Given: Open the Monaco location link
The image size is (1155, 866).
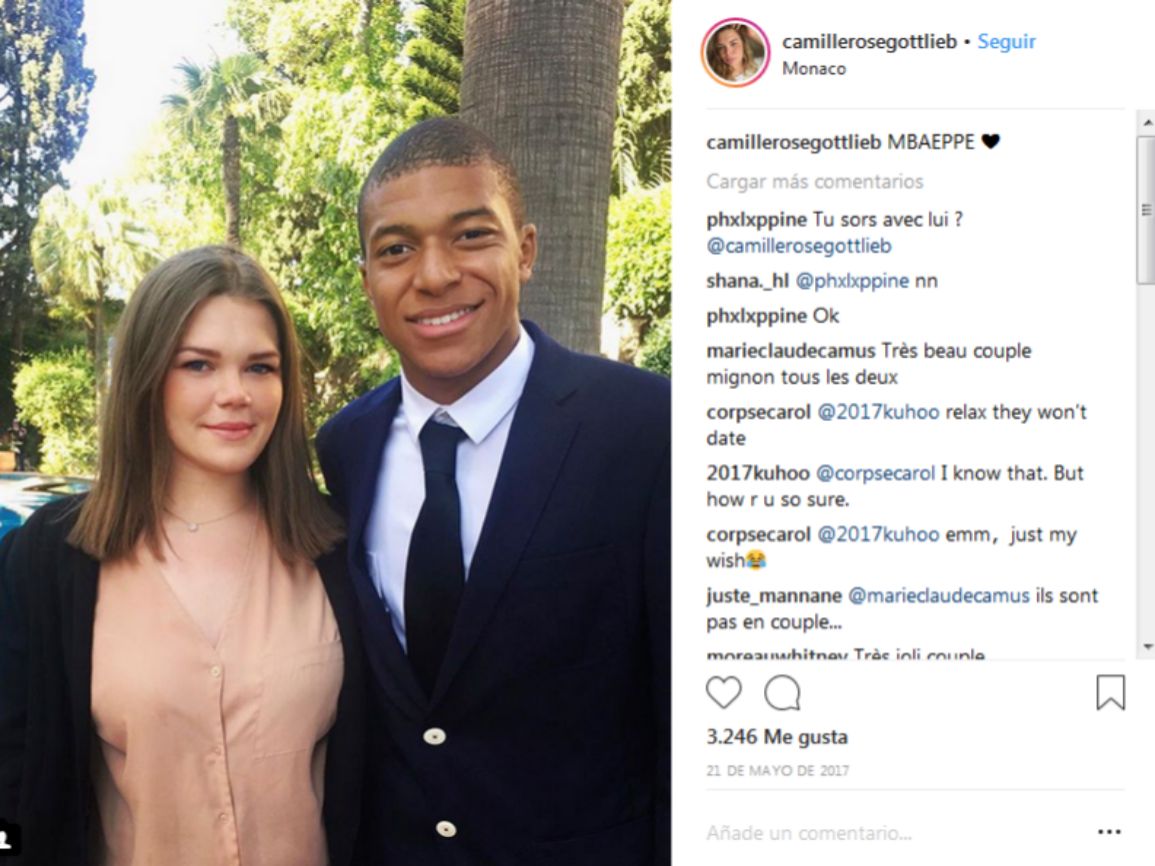Looking at the screenshot, I should 814,68.
